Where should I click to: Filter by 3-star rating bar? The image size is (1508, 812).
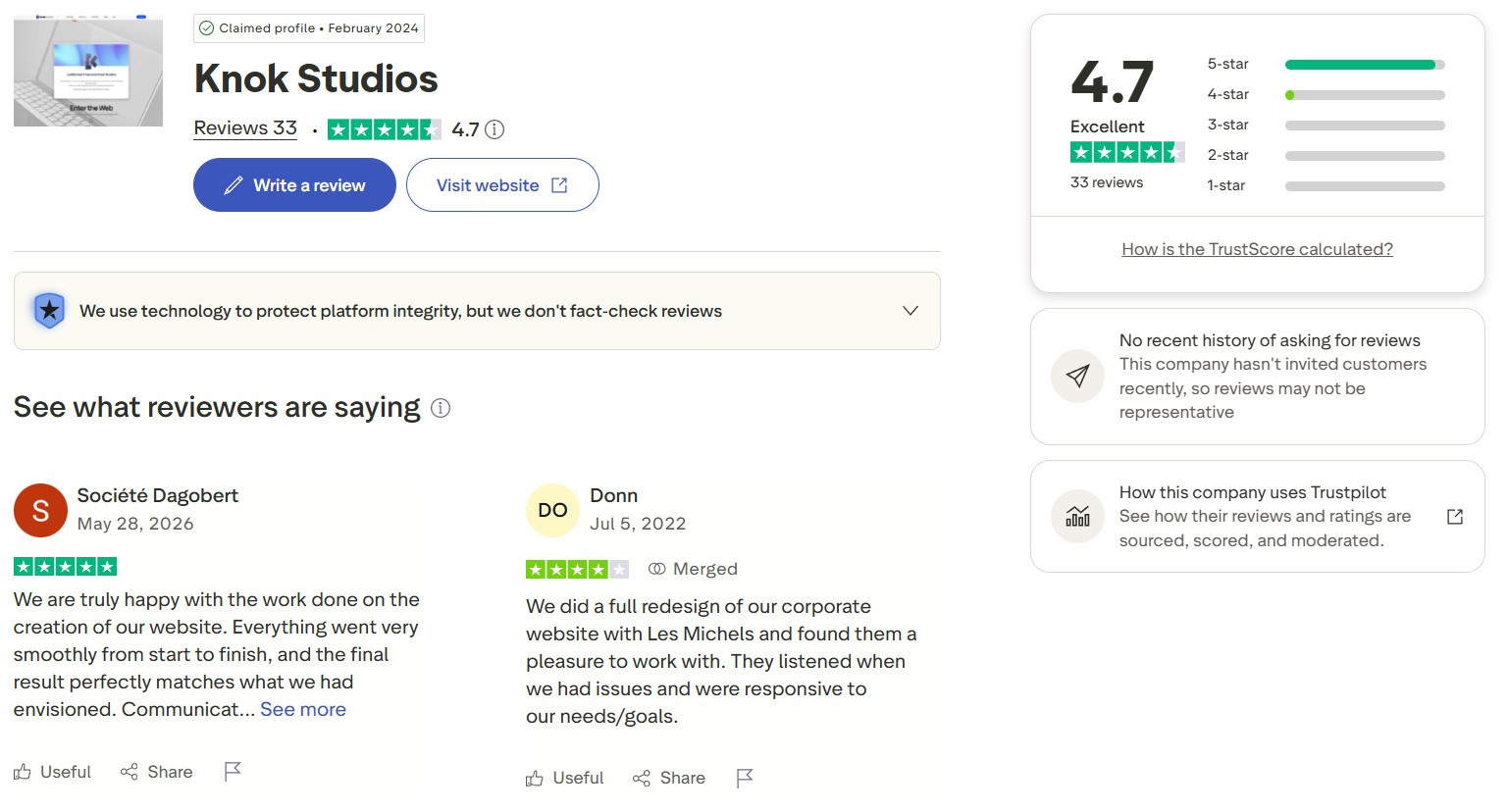coord(1365,126)
